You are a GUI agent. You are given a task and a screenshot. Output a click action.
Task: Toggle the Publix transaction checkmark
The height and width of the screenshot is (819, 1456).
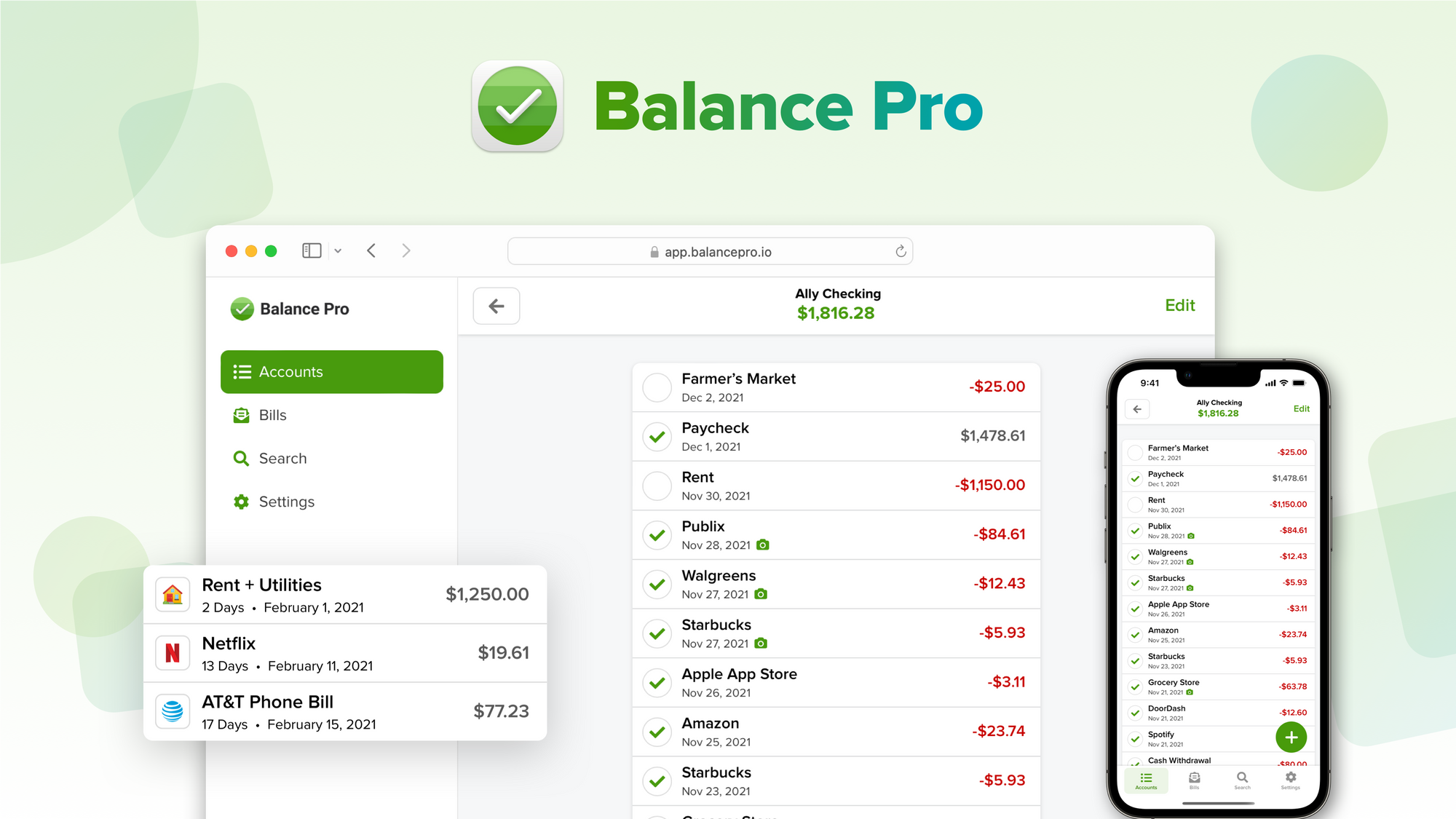coord(656,536)
